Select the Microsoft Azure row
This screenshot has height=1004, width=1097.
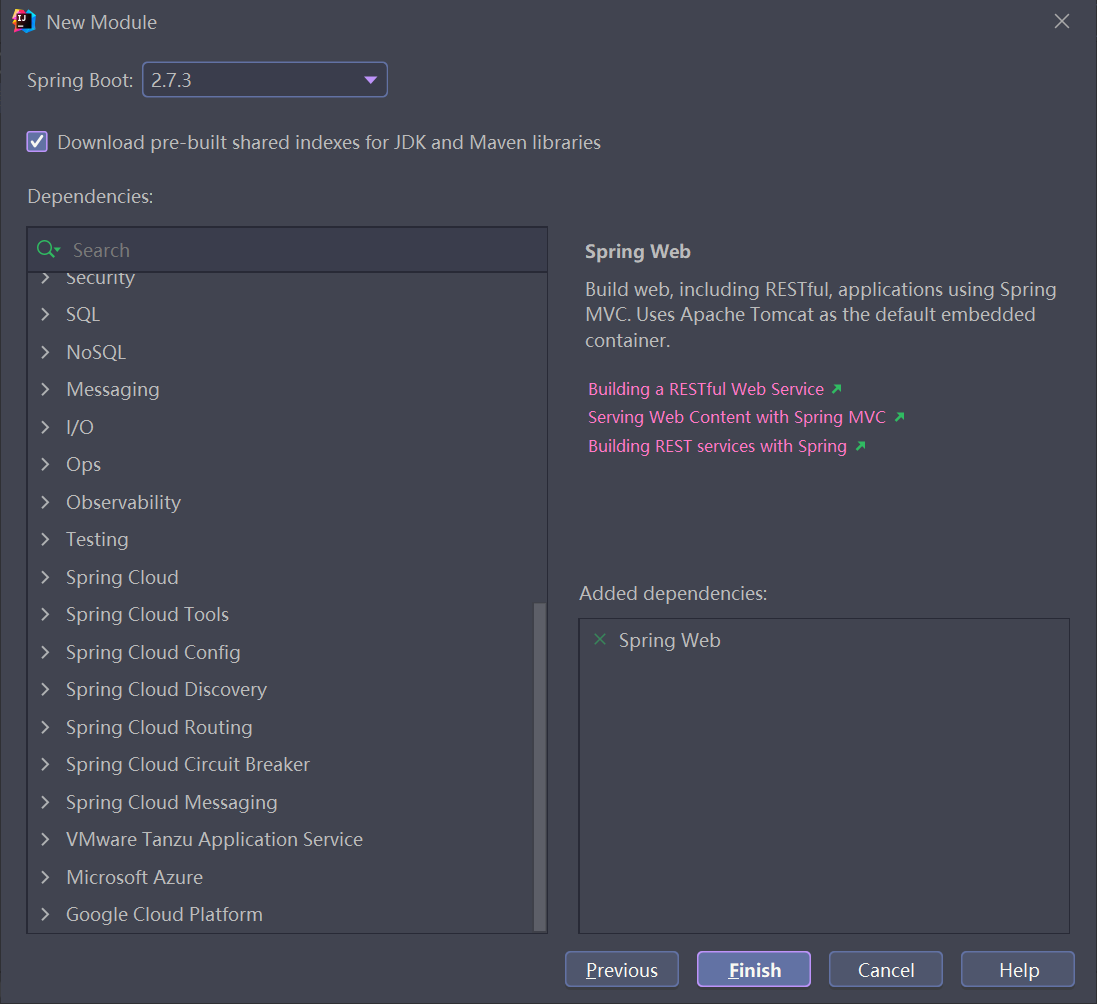coord(281,877)
